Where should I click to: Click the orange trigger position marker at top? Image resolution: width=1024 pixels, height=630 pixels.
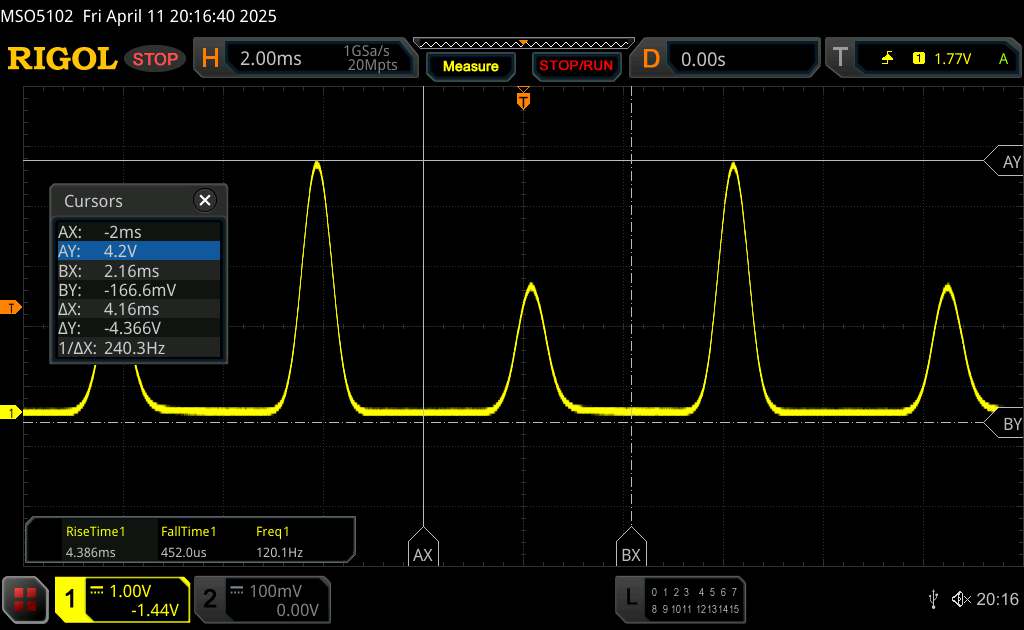[522, 99]
